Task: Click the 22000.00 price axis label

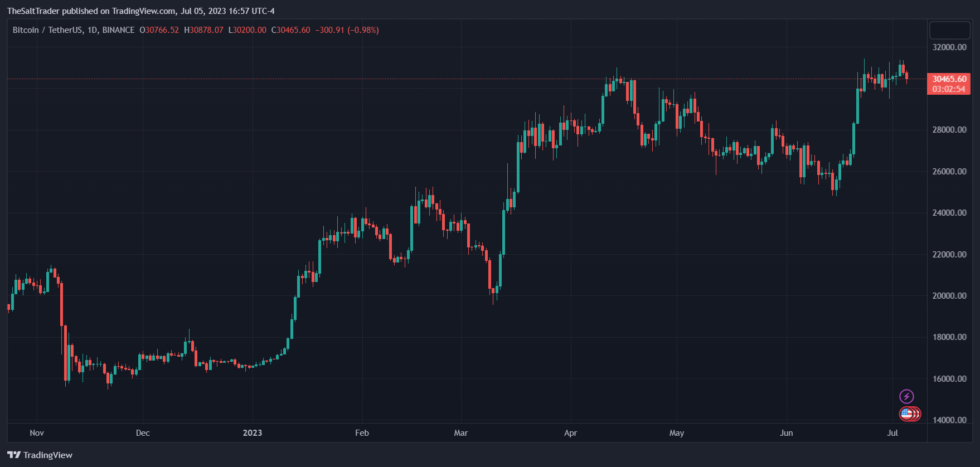Action: pos(948,254)
